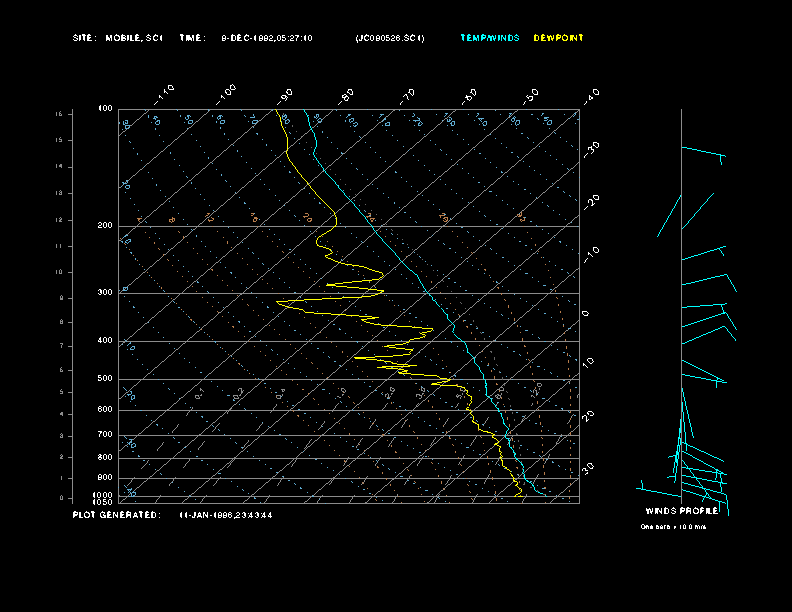Click the wind barb scale note
The image size is (792, 612).
tap(673, 526)
